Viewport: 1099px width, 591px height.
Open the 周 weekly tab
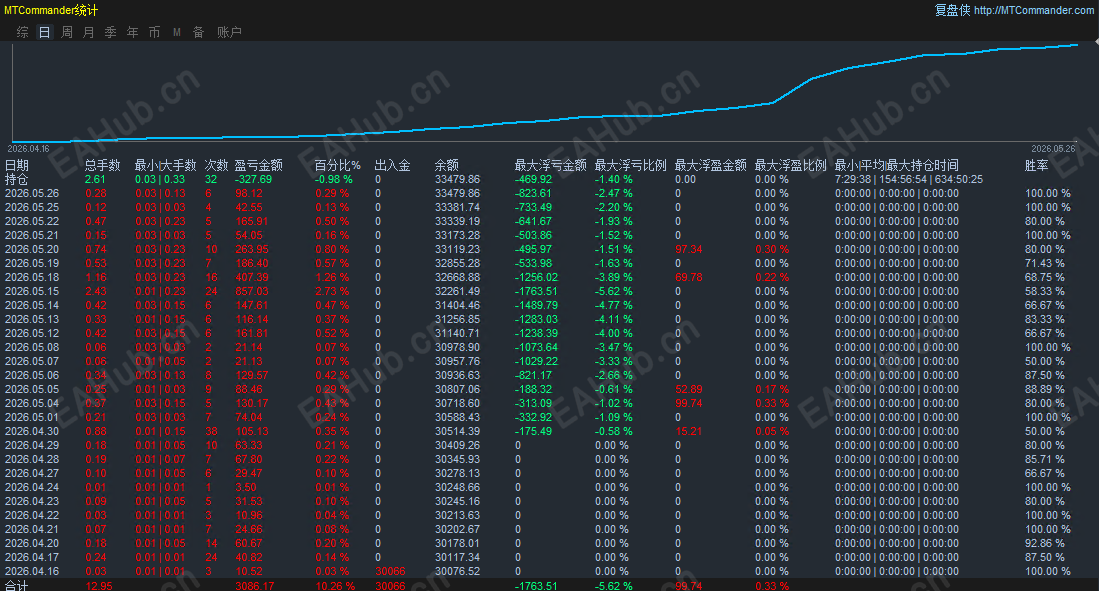67,32
